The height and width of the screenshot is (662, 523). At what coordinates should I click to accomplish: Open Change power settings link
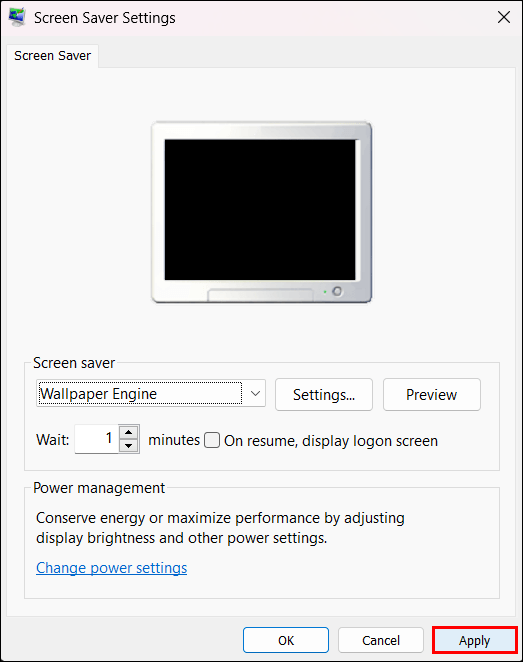pyautogui.click(x=111, y=568)
